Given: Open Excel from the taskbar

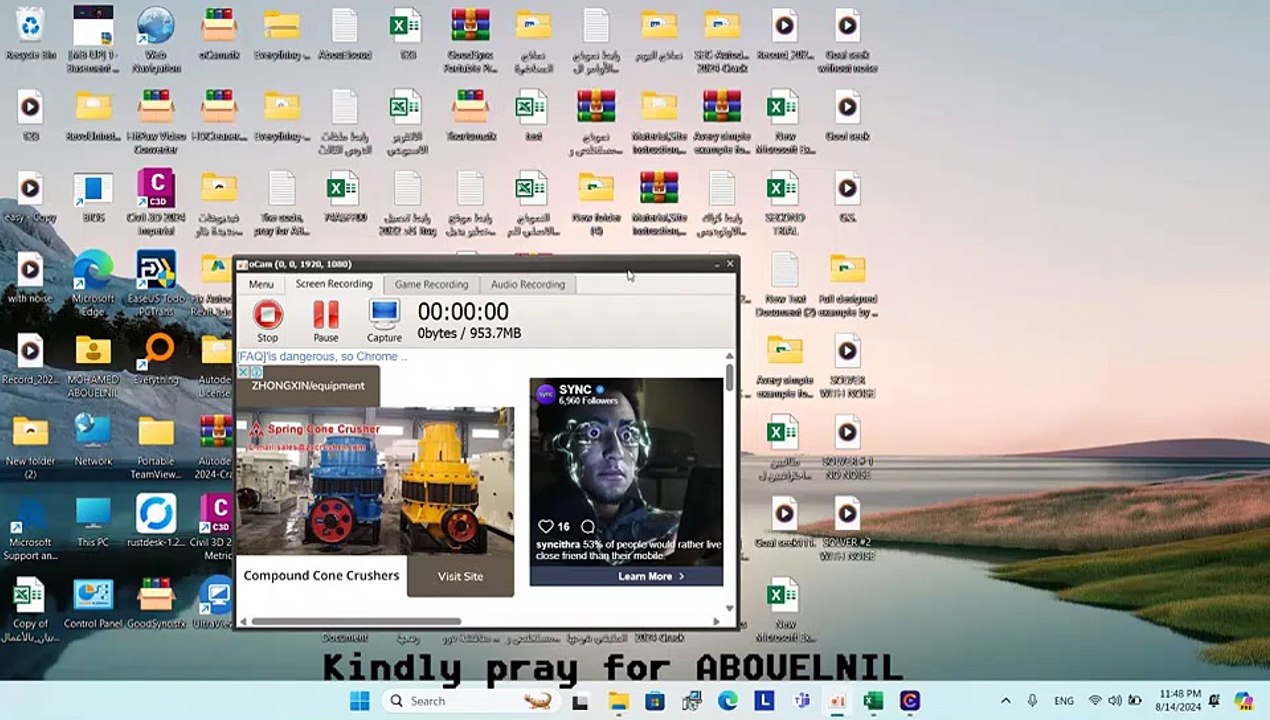Looking at the screenshot, I should tap(873, 701).
